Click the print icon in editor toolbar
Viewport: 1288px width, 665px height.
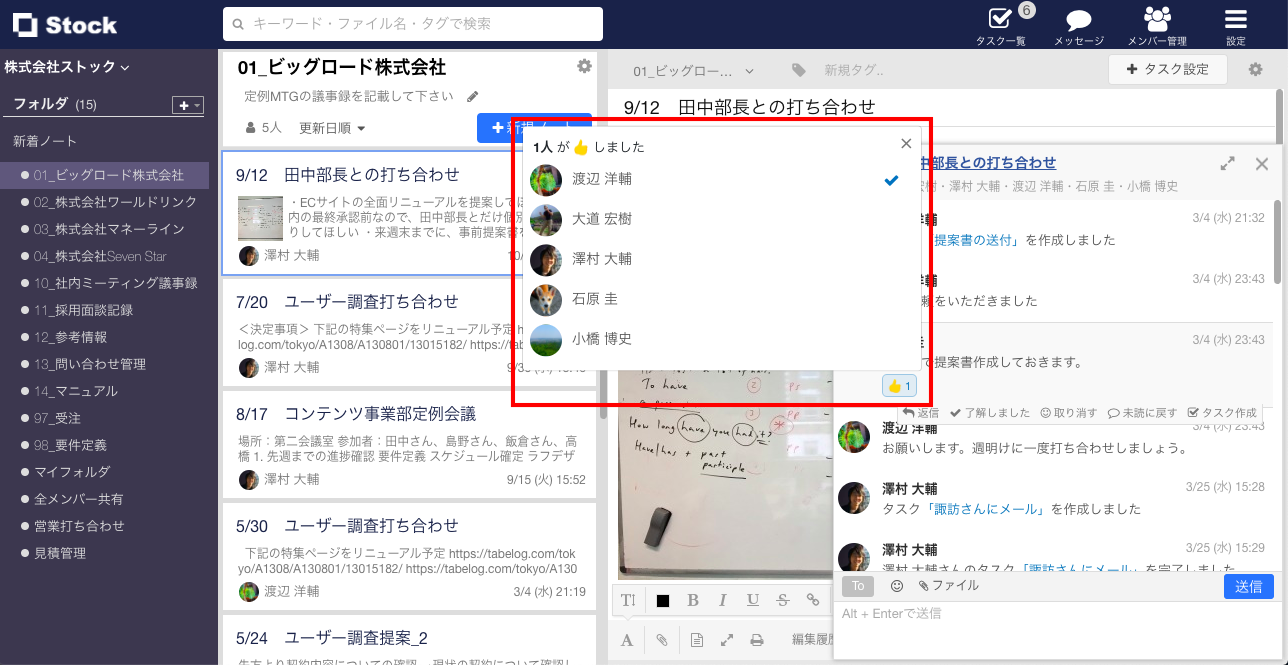point(757,640)
